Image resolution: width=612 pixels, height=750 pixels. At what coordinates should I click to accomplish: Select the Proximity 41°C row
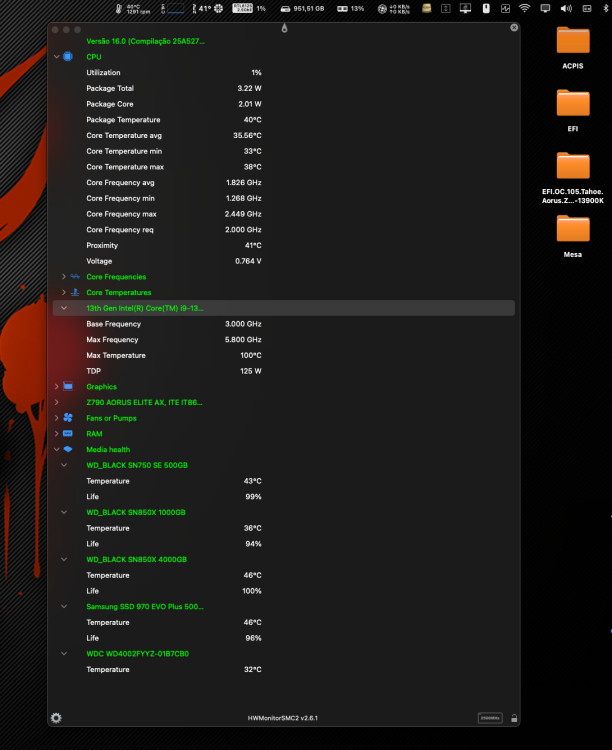(284, 245)
